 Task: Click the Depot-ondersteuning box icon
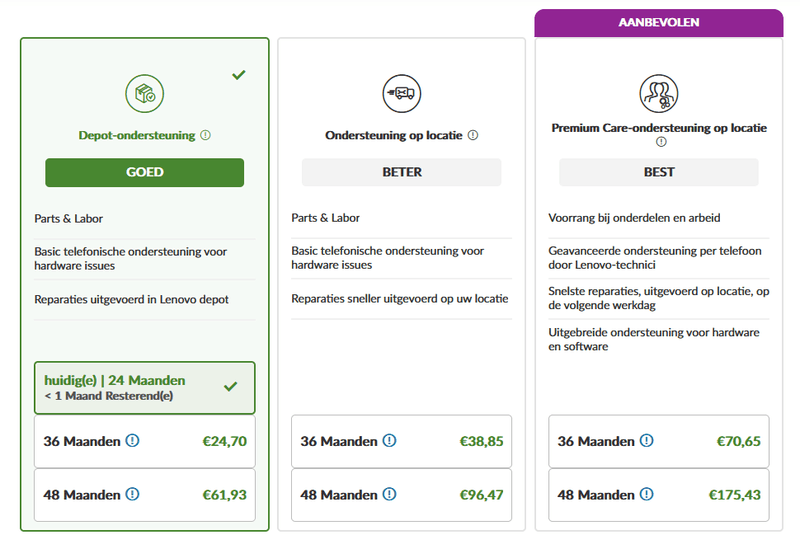[x=145, y=94]
